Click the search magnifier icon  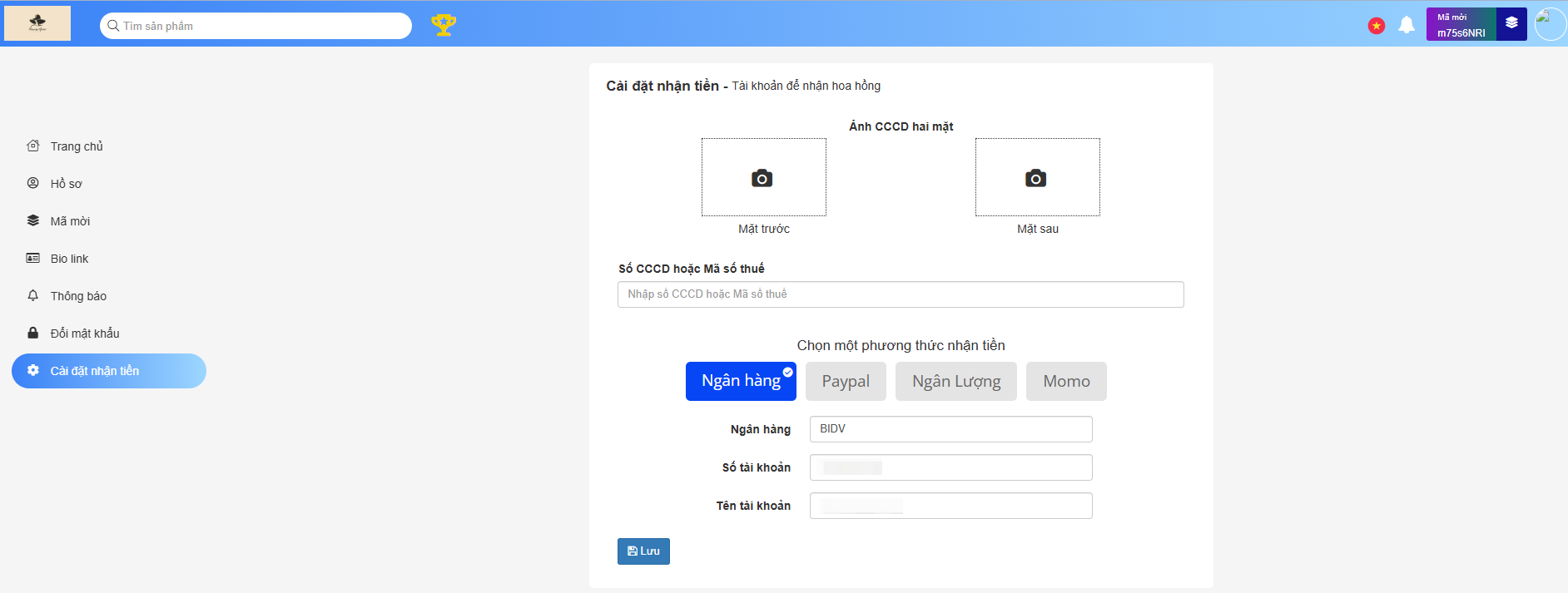[x=113, y=26]
